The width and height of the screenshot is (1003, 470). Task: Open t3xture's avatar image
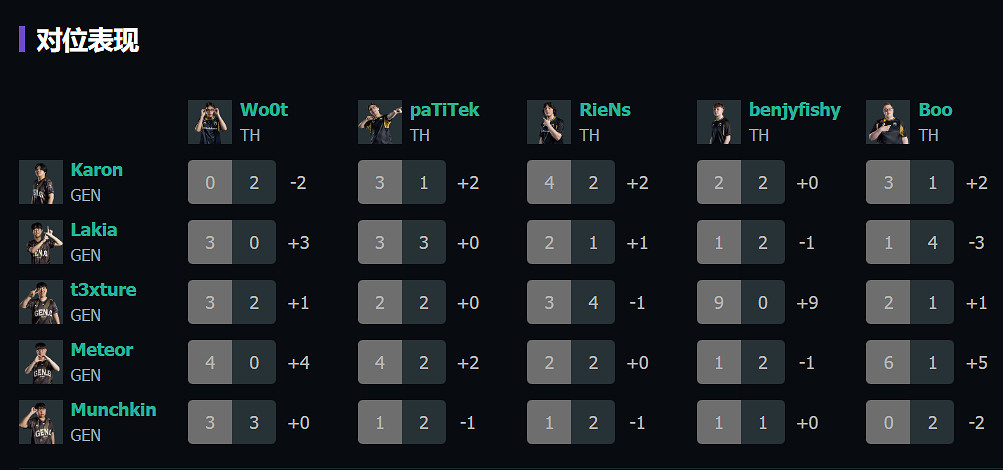coord(41,302)
